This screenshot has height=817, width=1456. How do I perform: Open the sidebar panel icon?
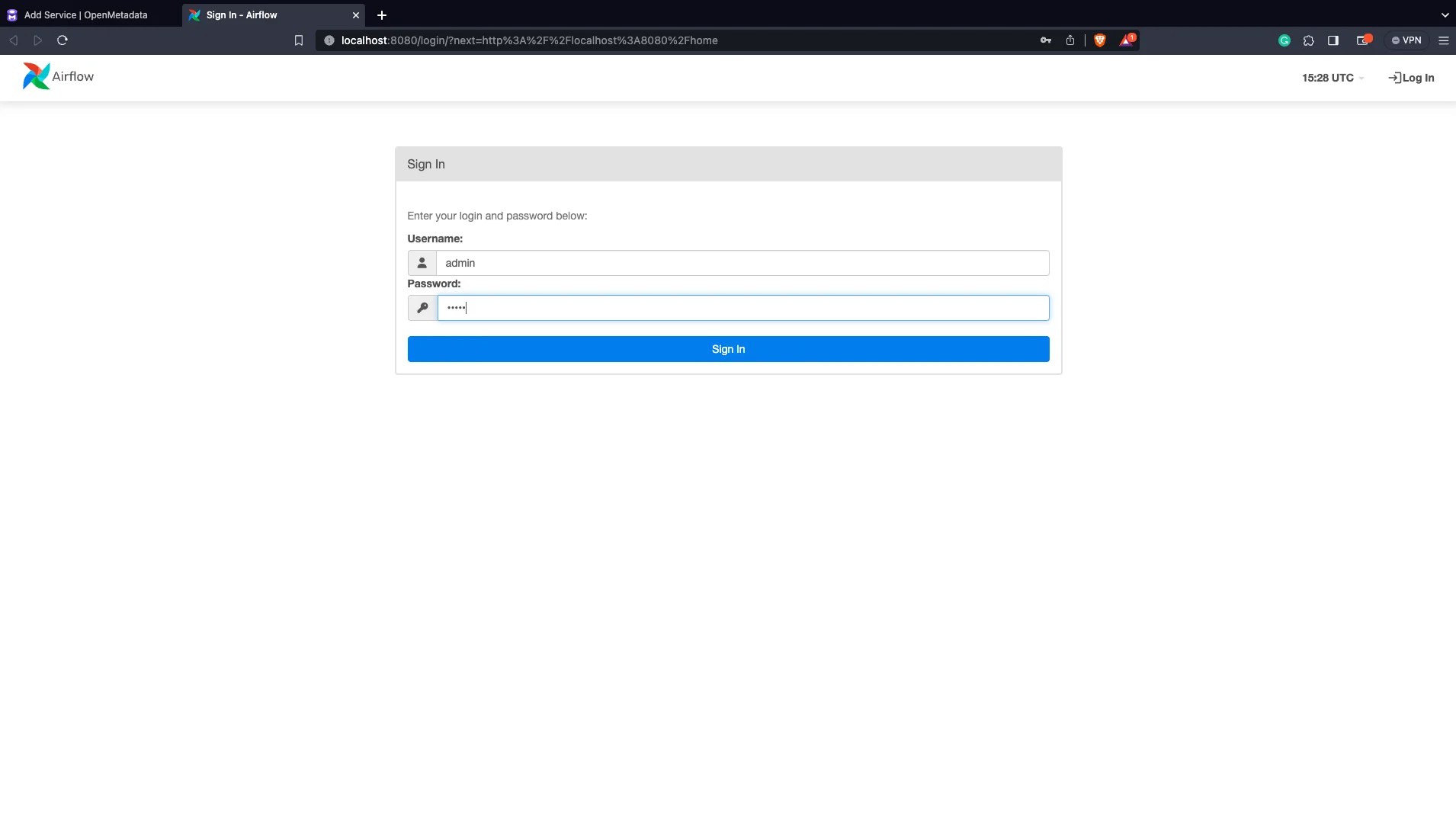(x=1334, y=40)
